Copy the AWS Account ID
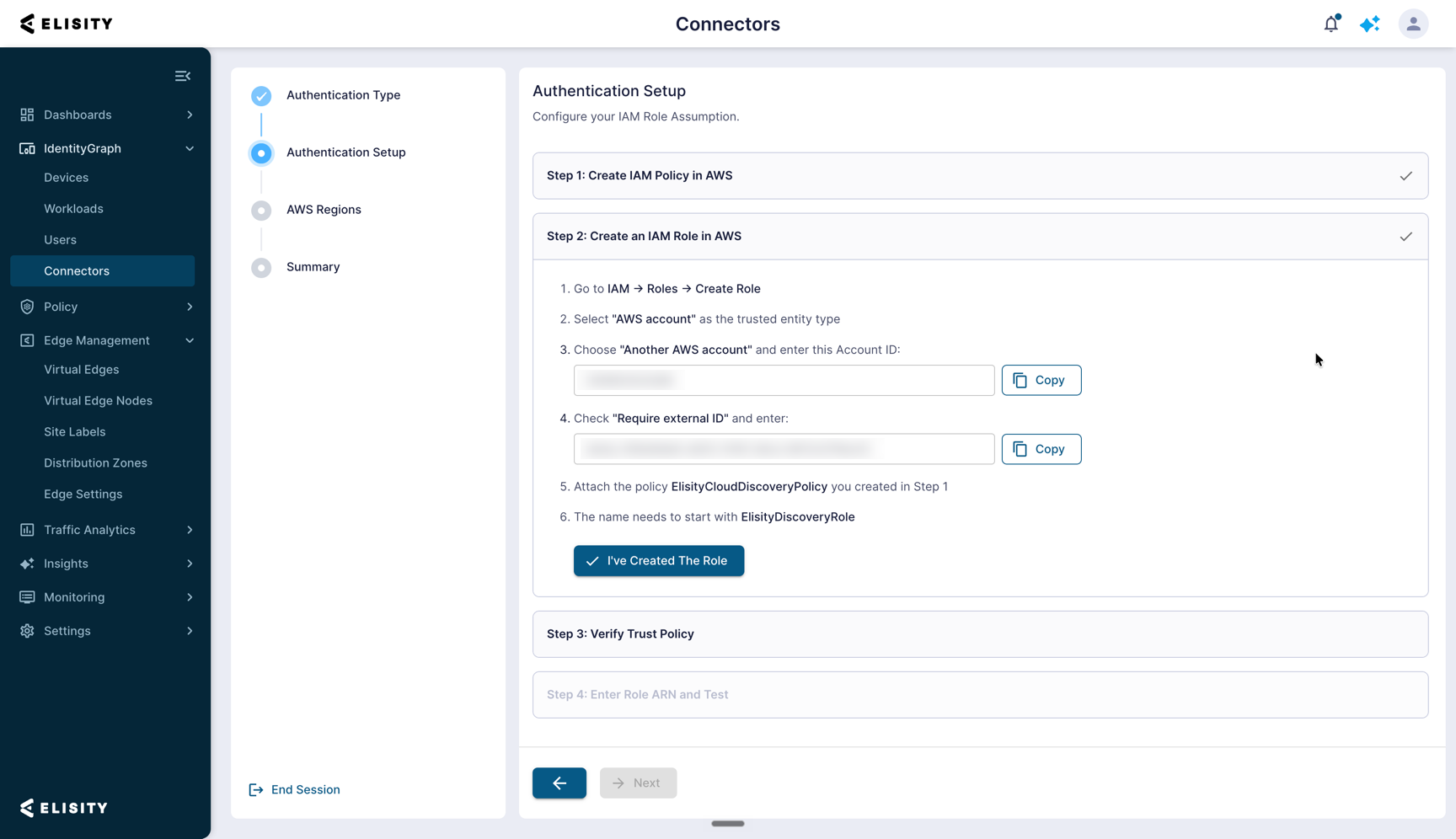Screen dimensions: 1456x839 (x=1041, y=380)
